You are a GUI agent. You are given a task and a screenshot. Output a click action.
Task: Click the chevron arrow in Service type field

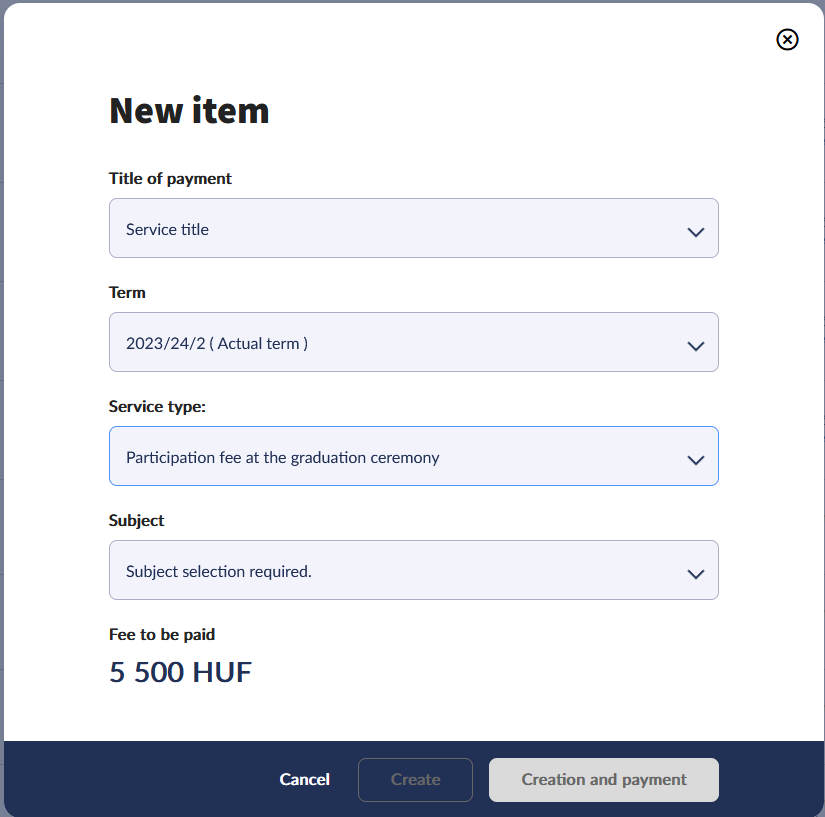696,460
